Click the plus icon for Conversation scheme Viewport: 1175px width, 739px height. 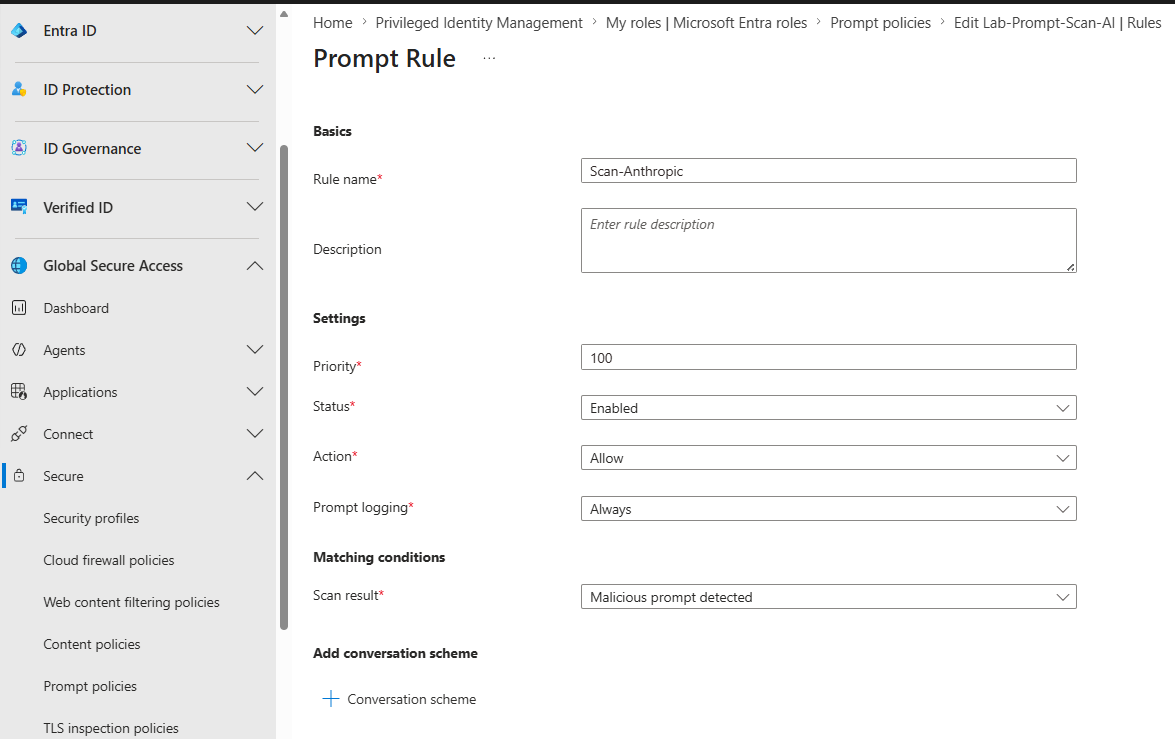tap(330, 699)
